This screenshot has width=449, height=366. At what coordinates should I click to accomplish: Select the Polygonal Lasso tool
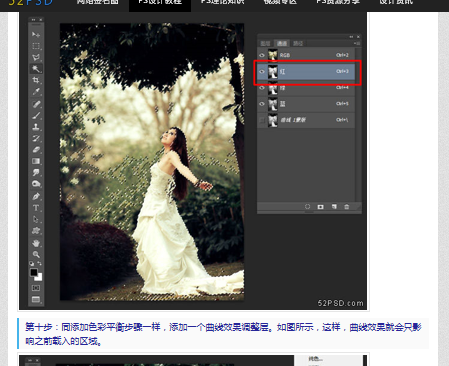[x=36, y=57]
